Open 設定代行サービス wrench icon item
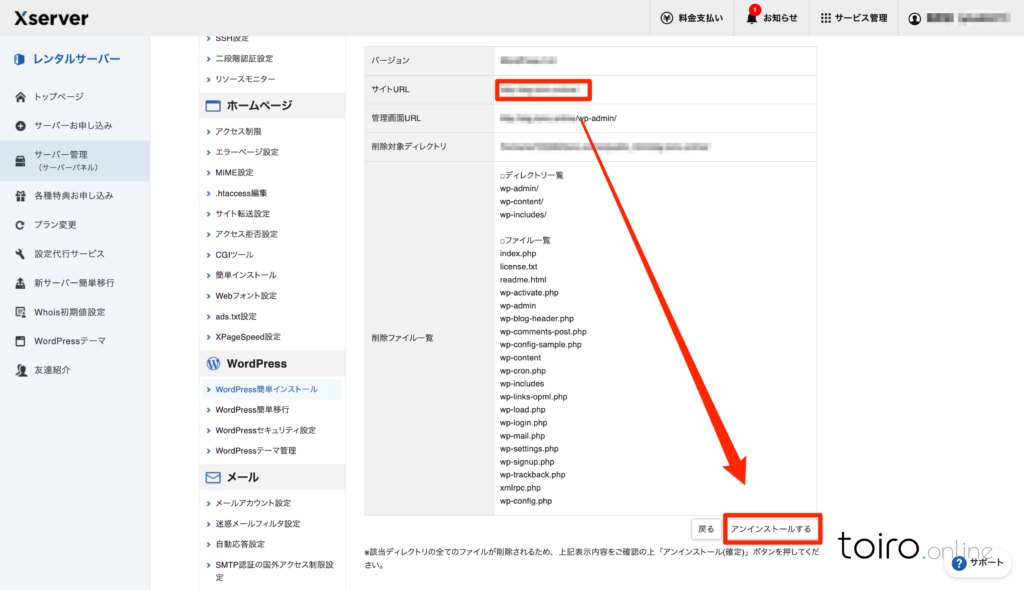Viewport: 1024px width, 590px height. pos(20,254)
